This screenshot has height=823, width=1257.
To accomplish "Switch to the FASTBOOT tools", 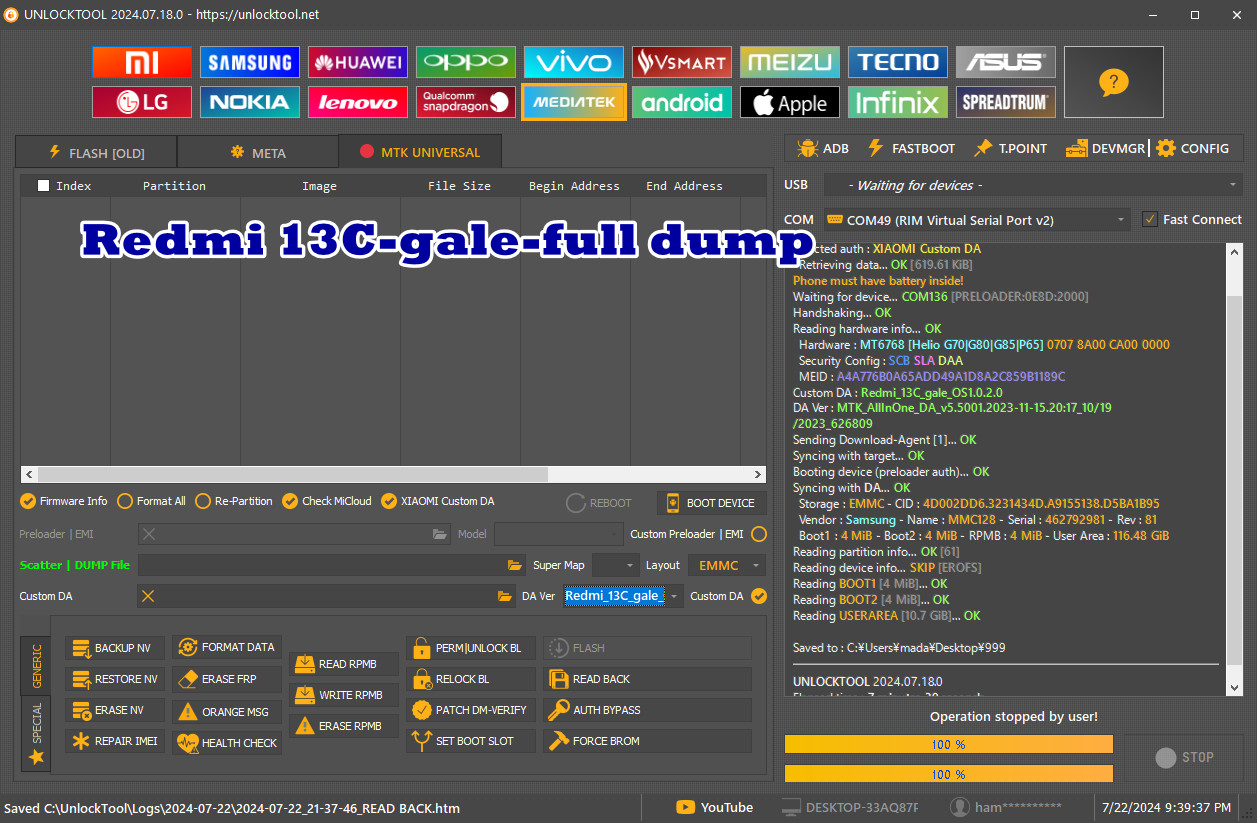I will pyautogui.click(x=911, y=148).
